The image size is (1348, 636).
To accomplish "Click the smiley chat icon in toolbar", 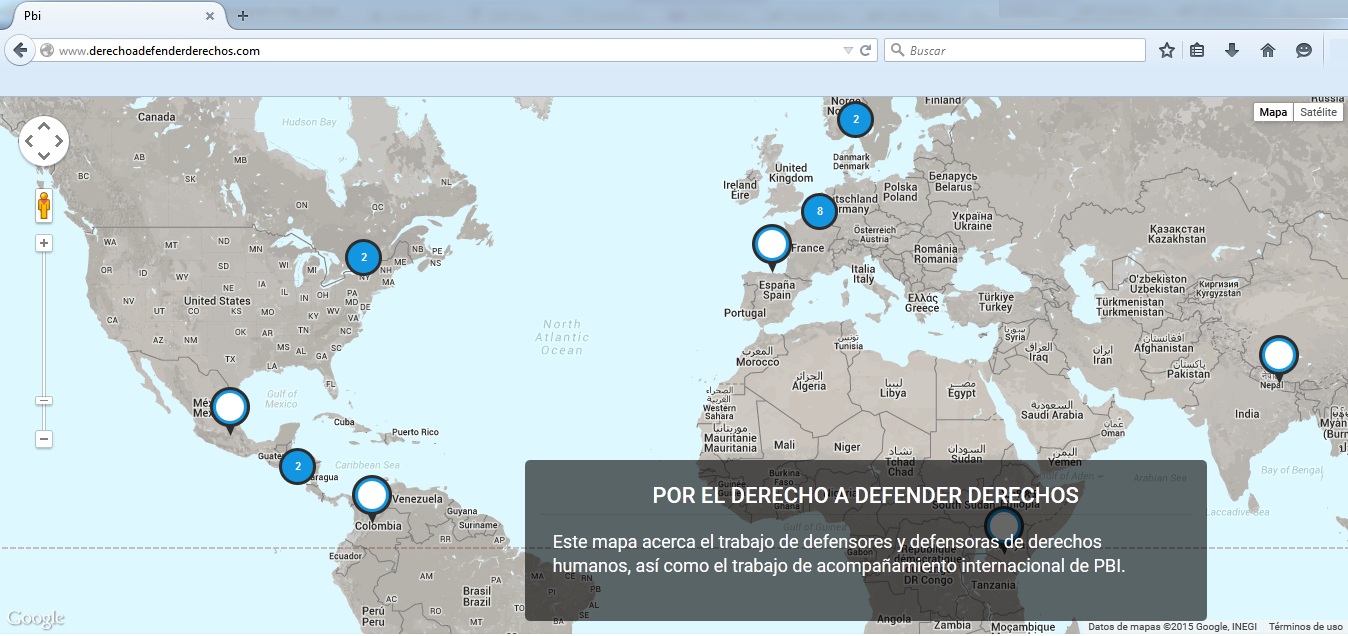I will tap(1304, 50).
